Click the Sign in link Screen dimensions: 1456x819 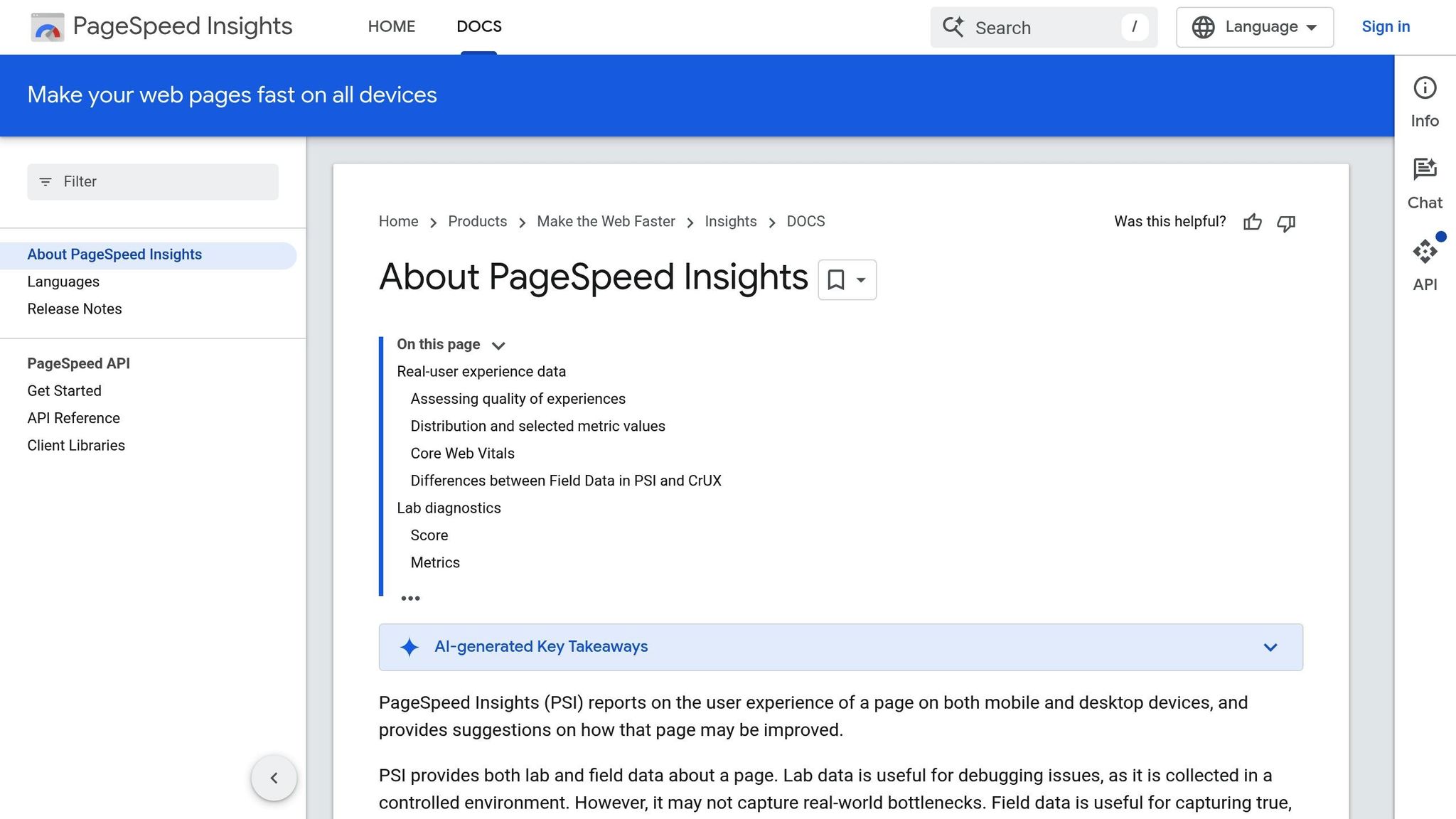[1385, 26]
